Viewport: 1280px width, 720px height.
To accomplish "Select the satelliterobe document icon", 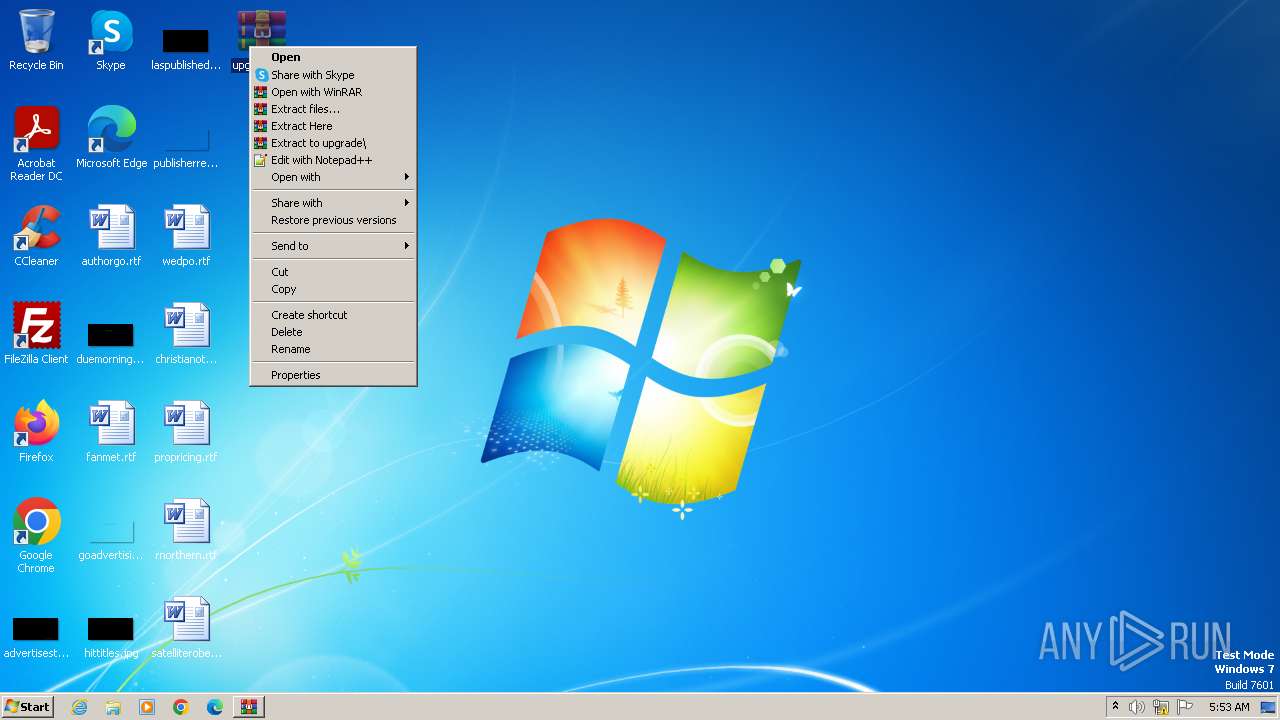I will coord(186,628).
